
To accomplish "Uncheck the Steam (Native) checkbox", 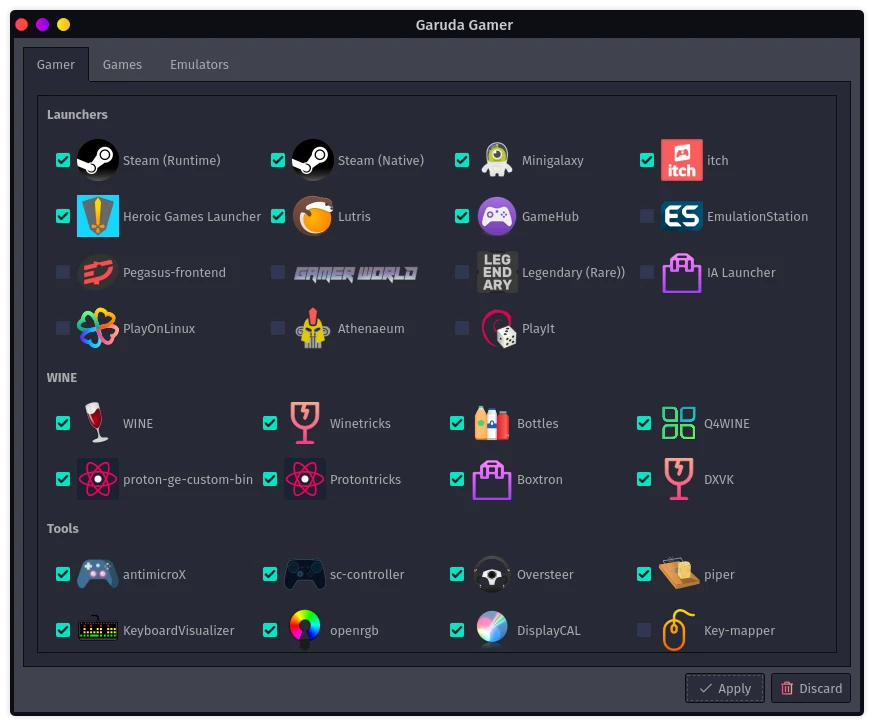I will point(278,160).
